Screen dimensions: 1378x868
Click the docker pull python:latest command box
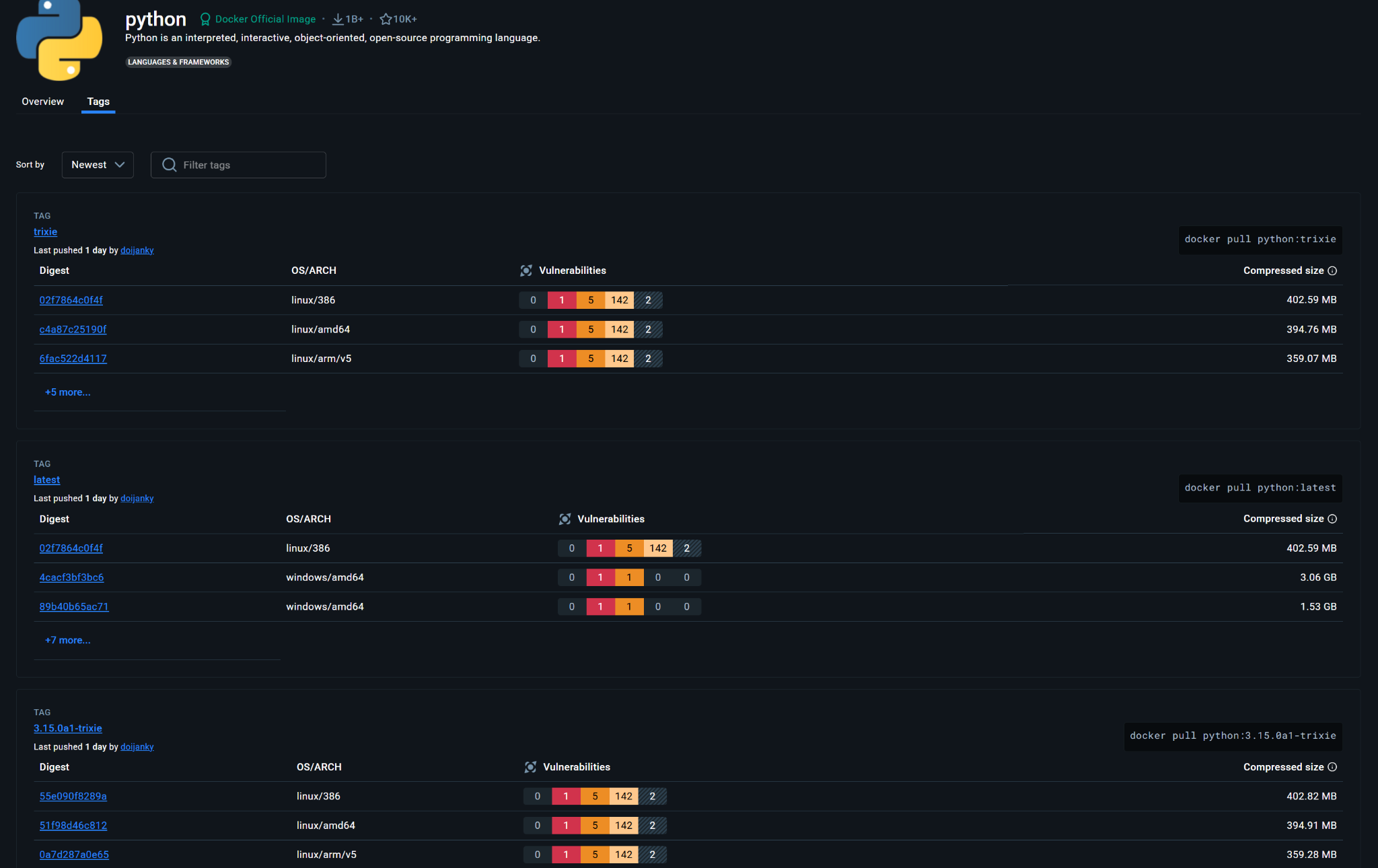(x=1260, y=488)
